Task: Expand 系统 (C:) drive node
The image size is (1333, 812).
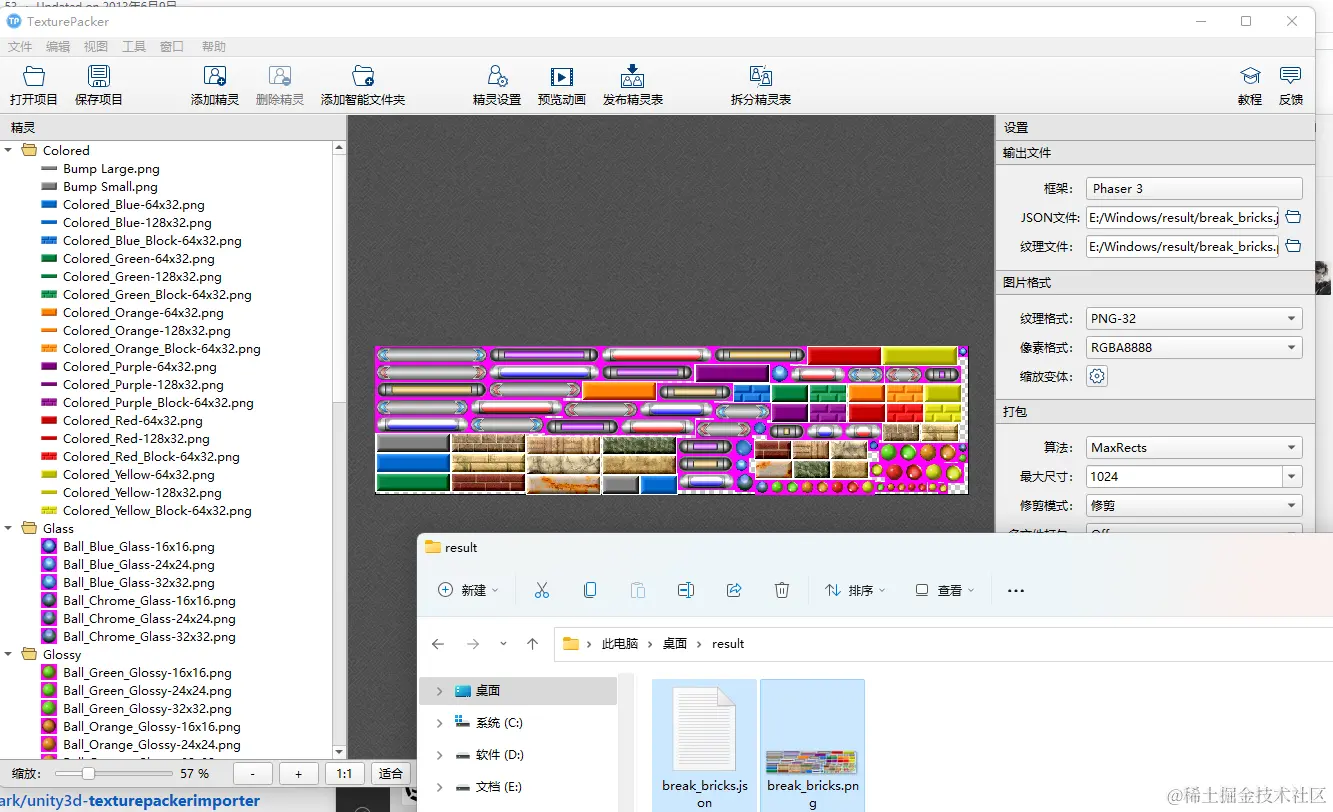Action: 439,723
